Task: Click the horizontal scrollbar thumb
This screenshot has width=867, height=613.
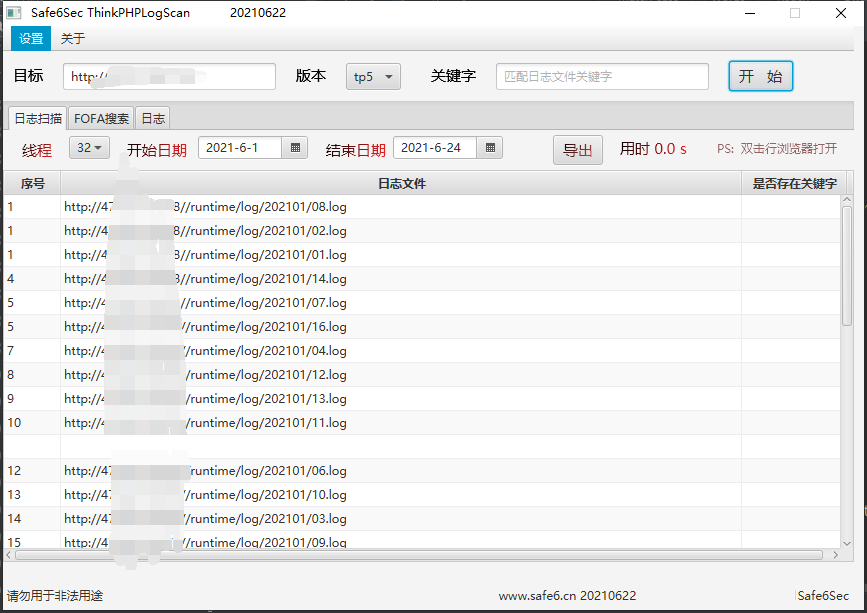Action: pos(419,555)
